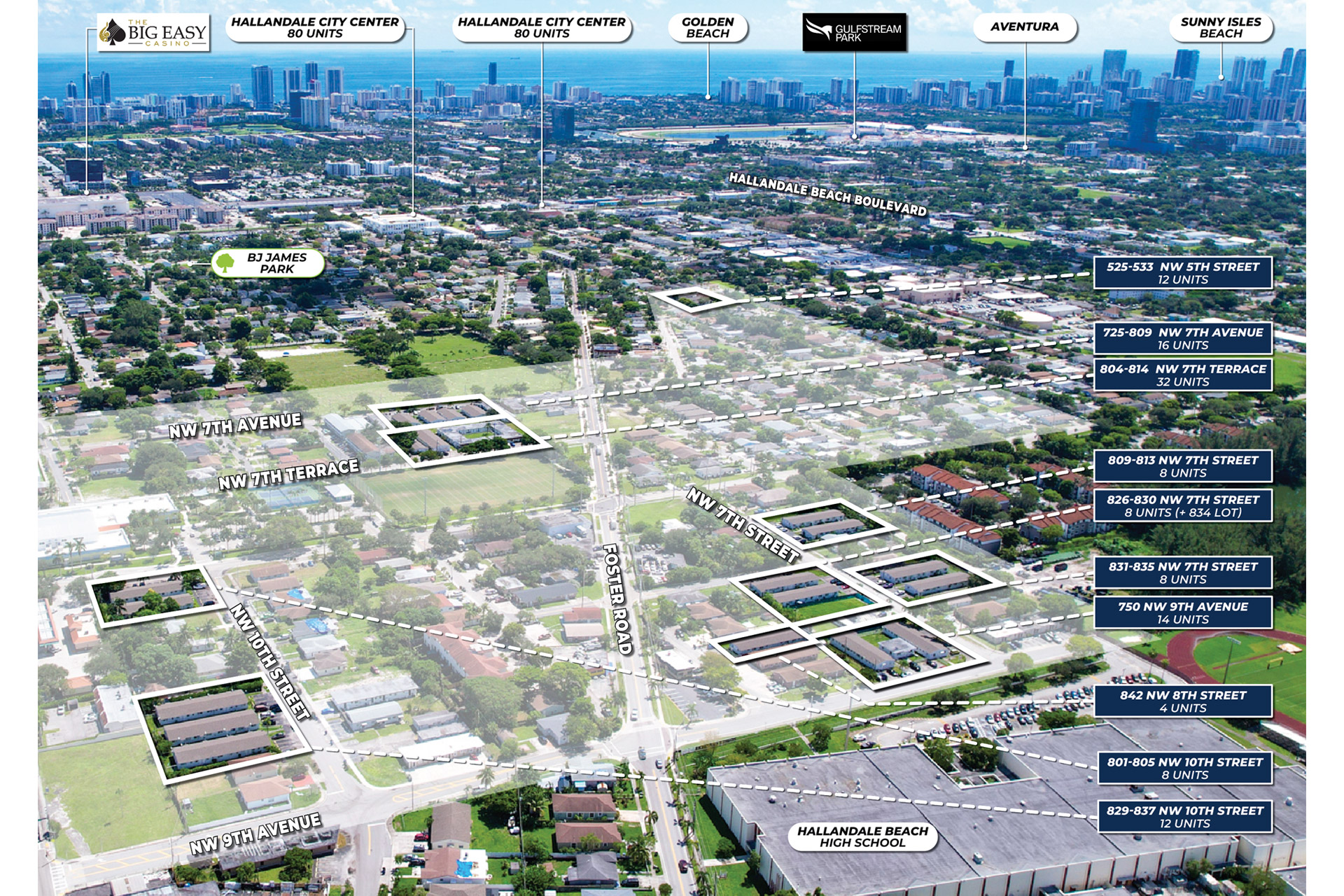Click the Gulfstream Park logo
This screenshot has width=1344, height=896.
(854, 32)
